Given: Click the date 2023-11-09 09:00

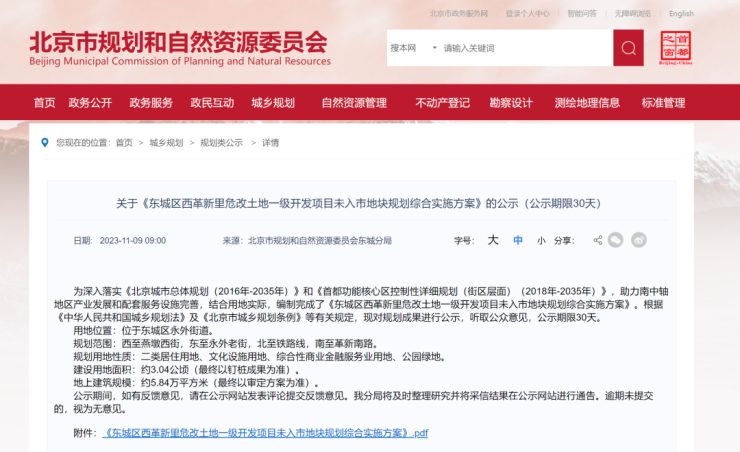Looking at the screenshot, I should tap(133, 241).
